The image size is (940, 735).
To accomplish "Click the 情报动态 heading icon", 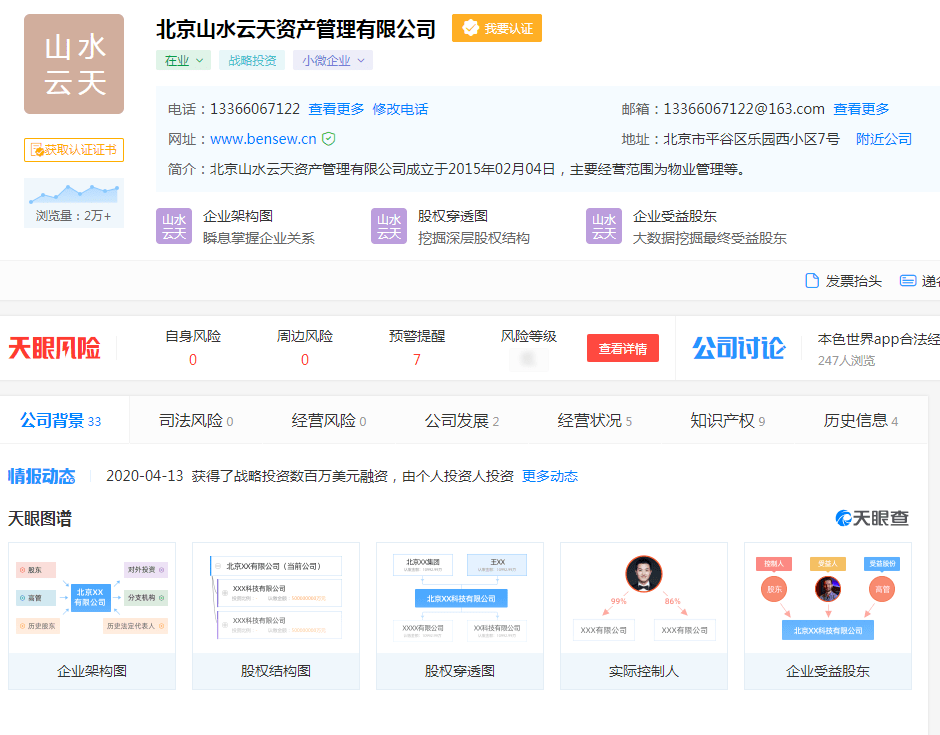I will (41, 476).
